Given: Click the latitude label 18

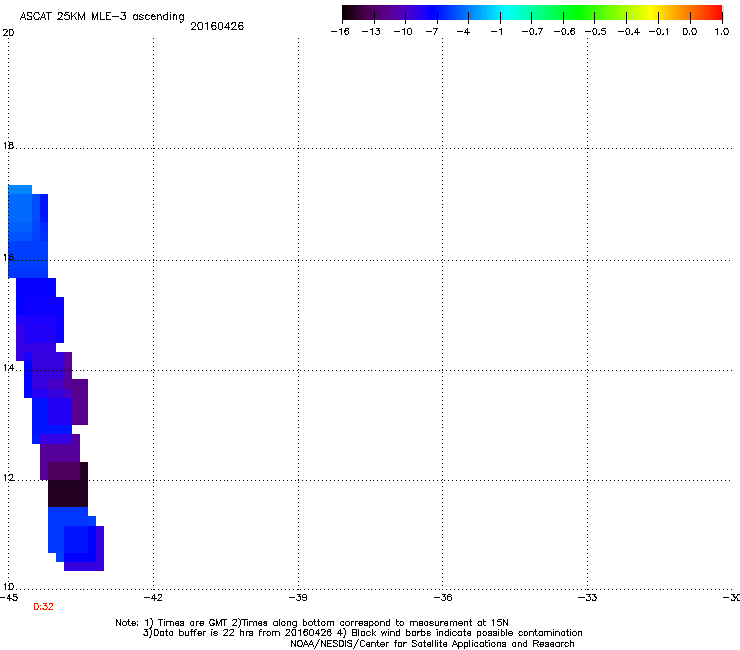Looking at the screenshot, I should (x=8, y=145).
